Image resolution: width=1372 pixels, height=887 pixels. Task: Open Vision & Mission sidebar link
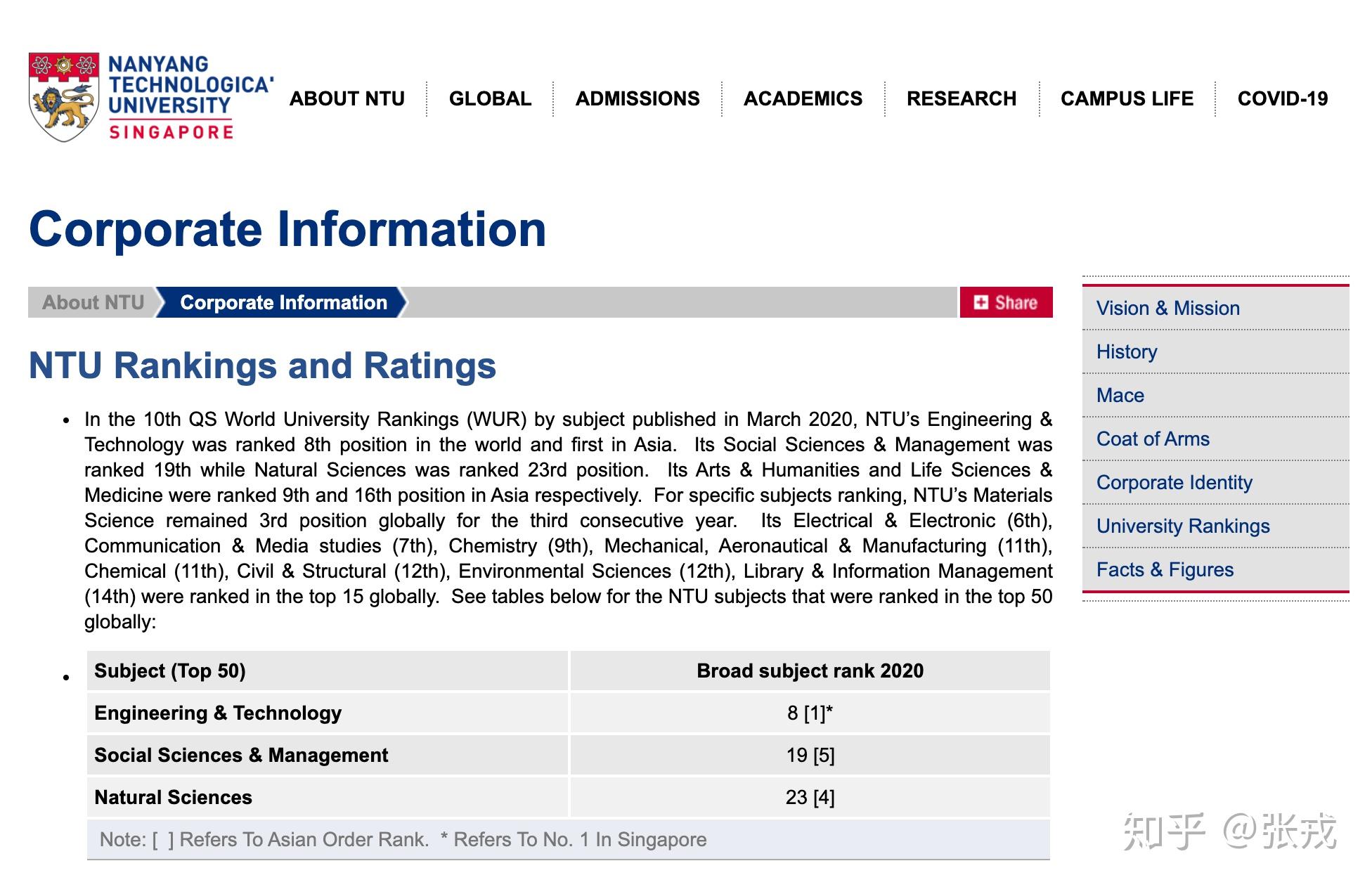[x=1167, y=308]
